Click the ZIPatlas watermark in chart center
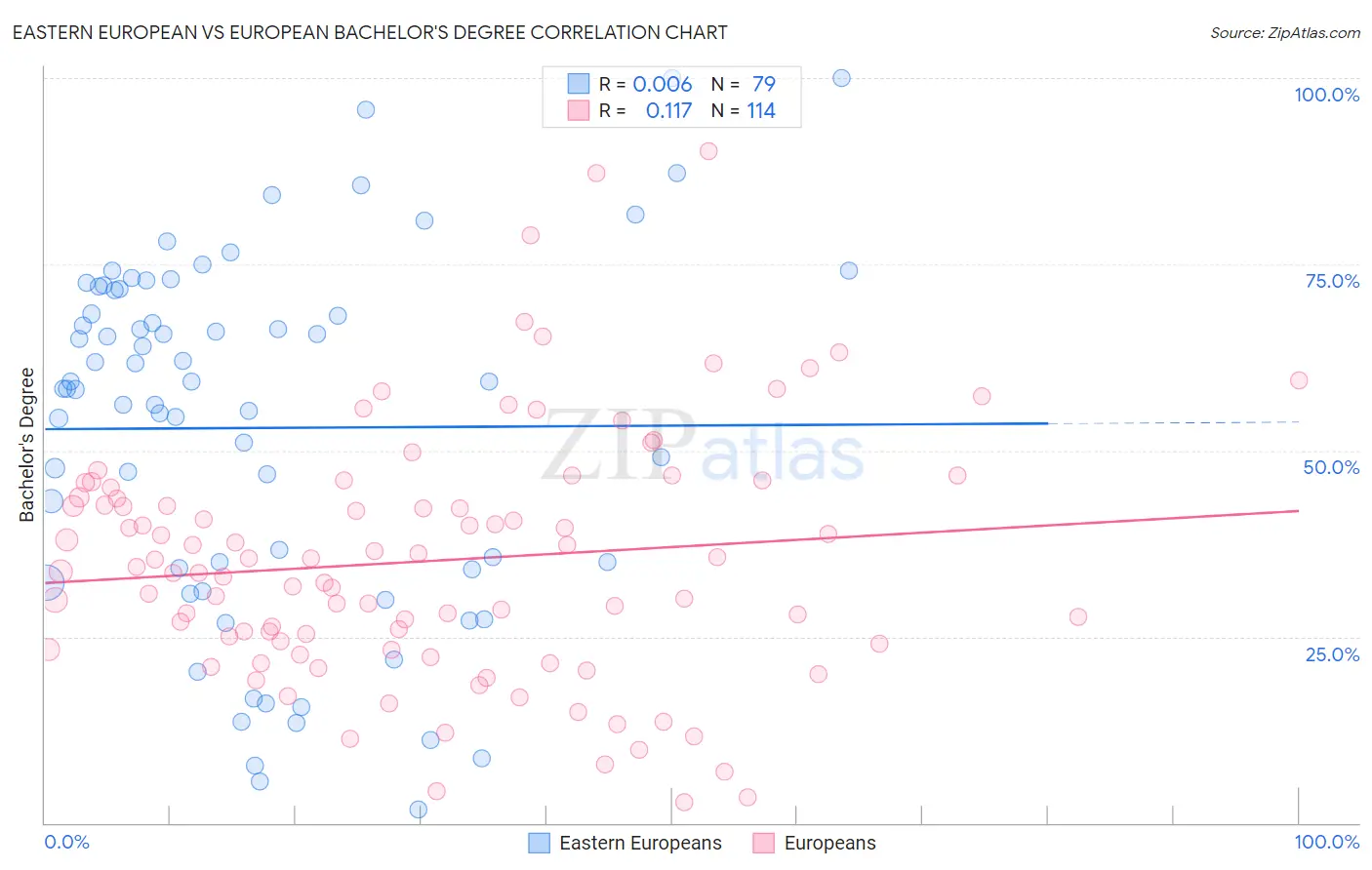 pos(703,446)
